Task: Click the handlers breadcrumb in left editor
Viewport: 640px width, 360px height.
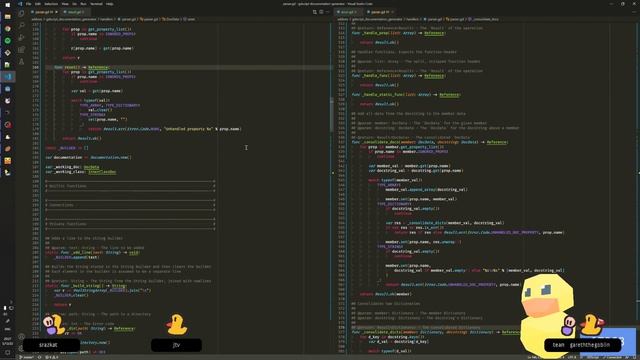Action: coord(107,19)
